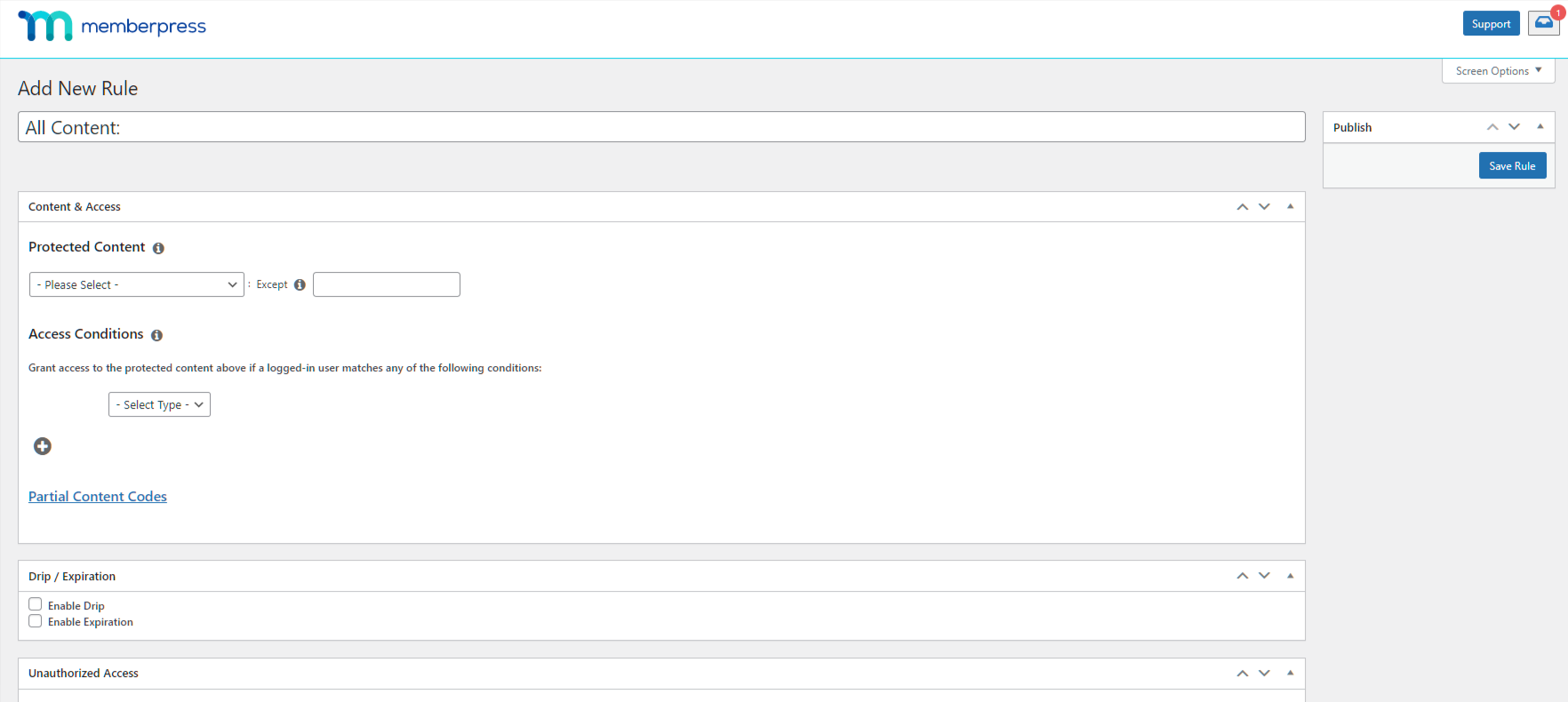Open the notifications inbox icon
Screen dimensions: 1568x702
coord(1544,23)
